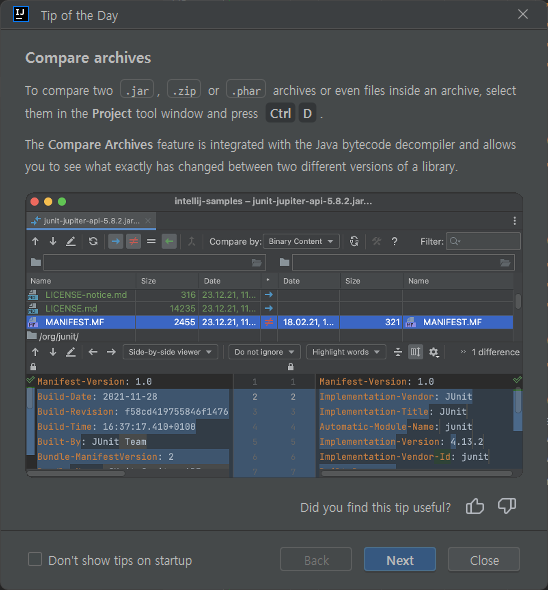
Task: Click the previous difference up arrow in the lower toolbar
Action: tap(35, 352)
